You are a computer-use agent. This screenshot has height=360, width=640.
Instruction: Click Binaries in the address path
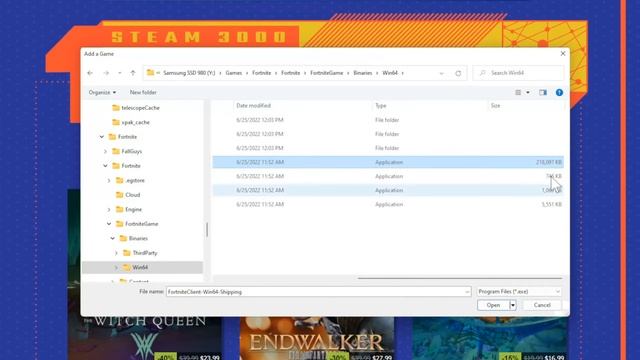tap(362, 73)
